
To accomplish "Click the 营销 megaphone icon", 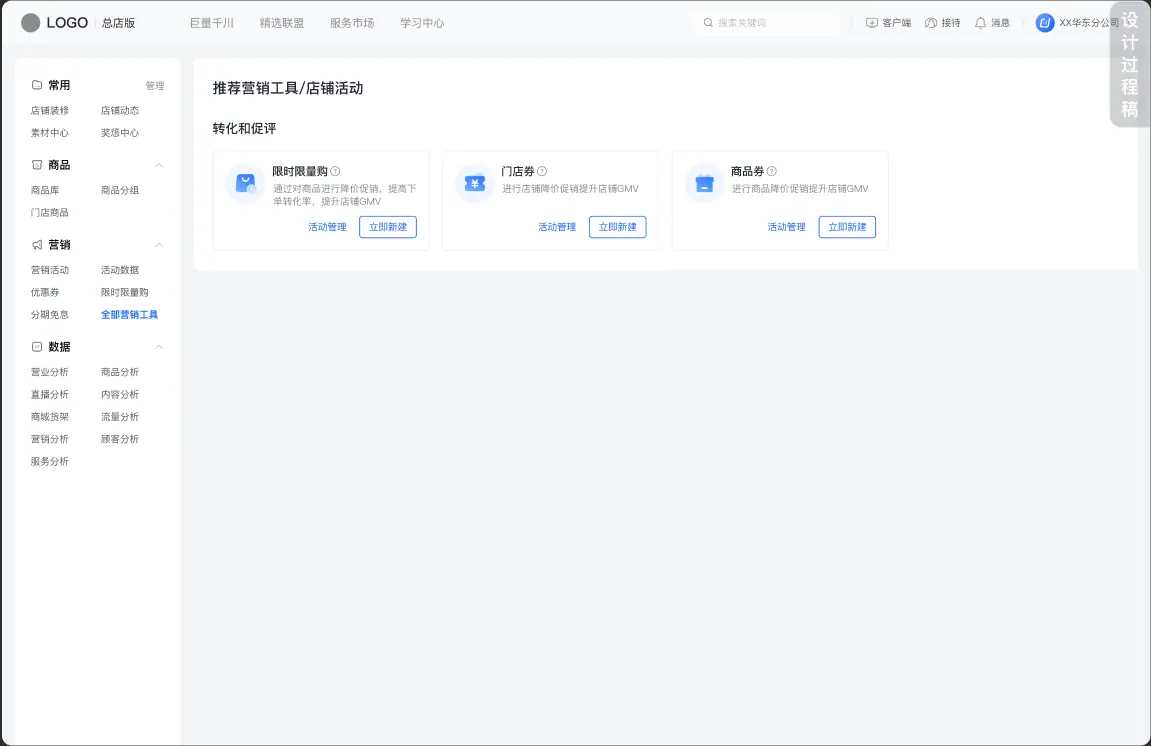I will pos(37,245).
